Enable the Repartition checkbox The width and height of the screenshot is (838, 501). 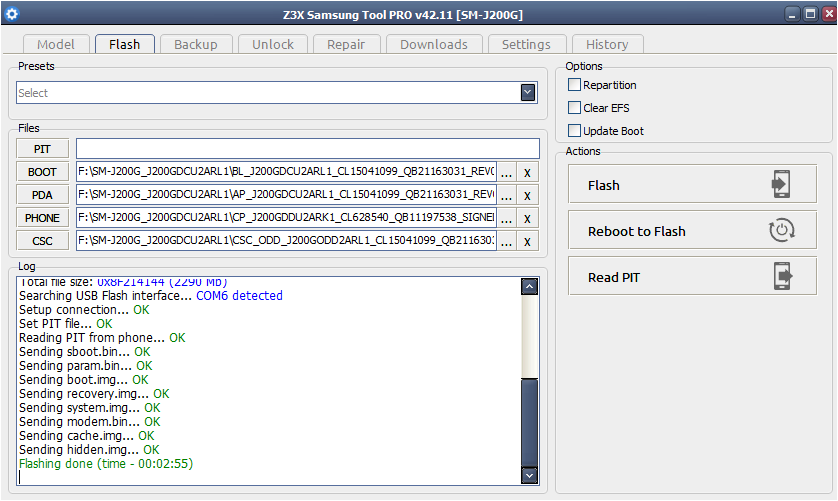coord(575,84)
